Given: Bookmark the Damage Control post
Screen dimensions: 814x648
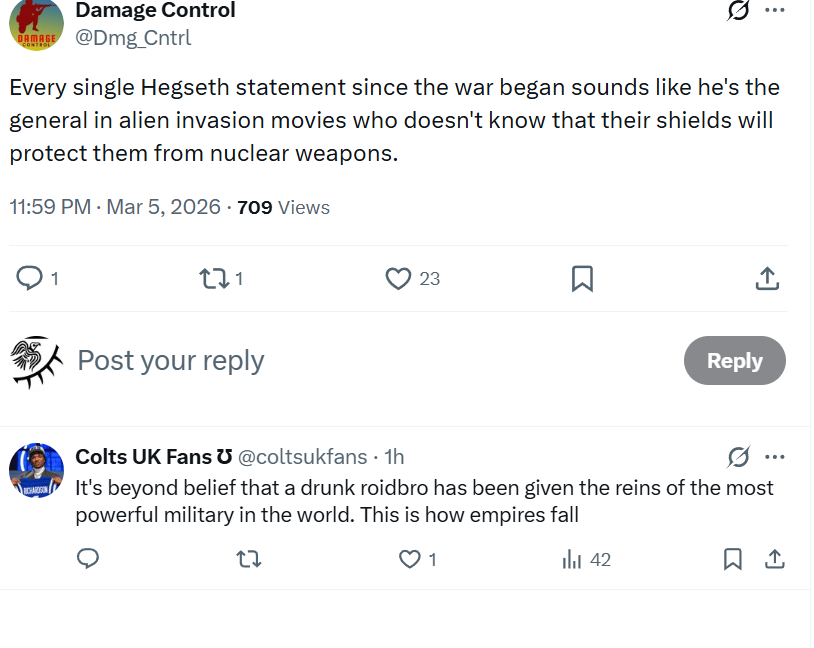Looking at the screenshot, I should (x=582, y=278).
